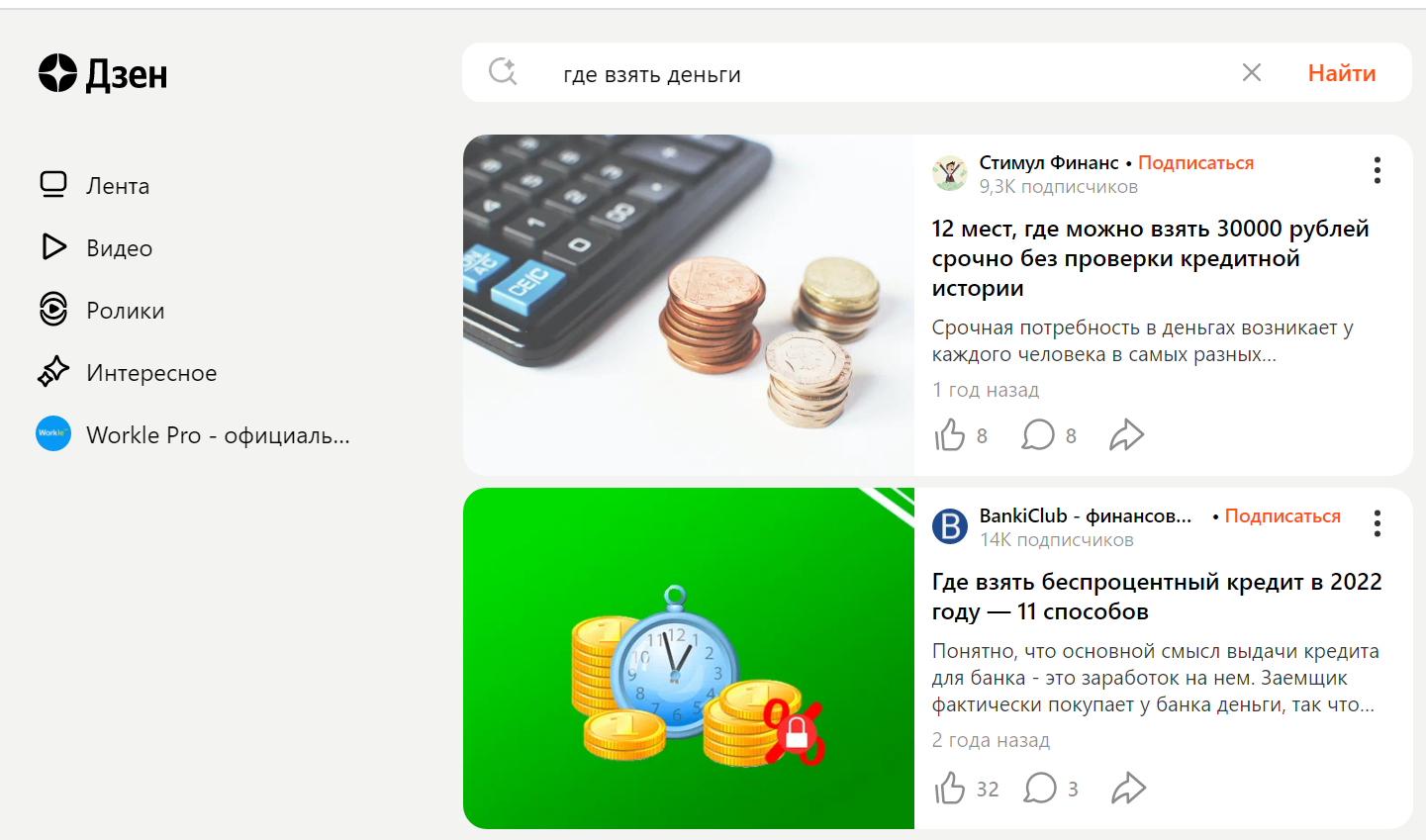The height and width of the screenshot is (840, 1426).
Task: Share the 12 мест article
Action: coord(1126,435)
